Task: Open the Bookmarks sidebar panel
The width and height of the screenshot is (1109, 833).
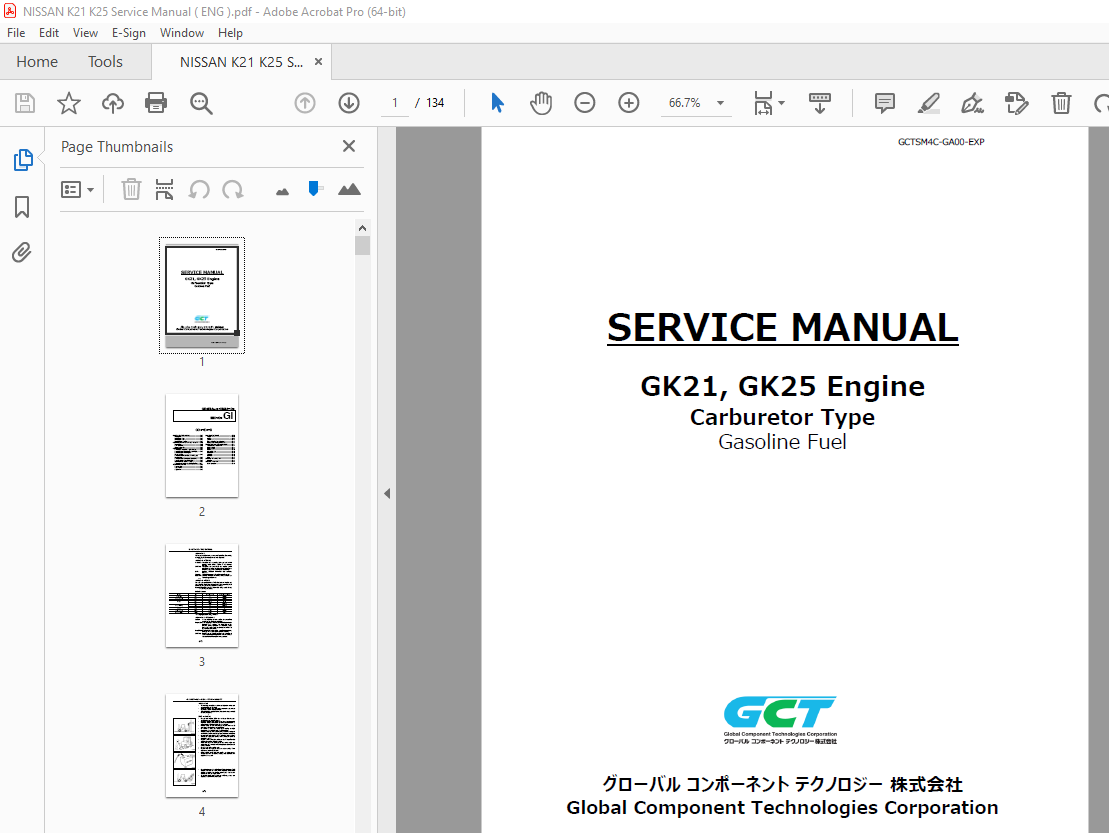Action: pyautogui.click(x=22, y=207)
